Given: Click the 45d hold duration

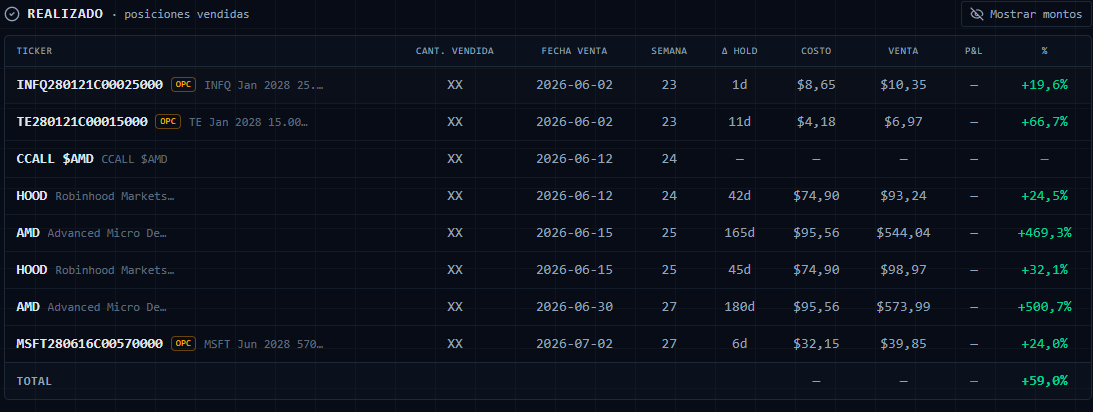Looking at the screenshot, I should pos(740,270).
